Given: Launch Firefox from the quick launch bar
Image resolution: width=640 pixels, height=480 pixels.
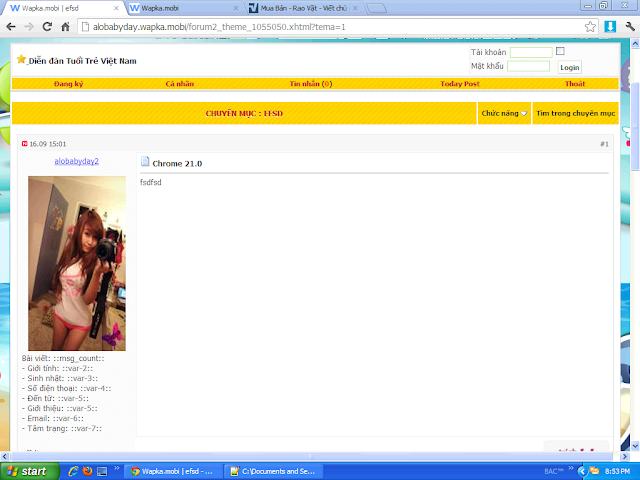Looking at the screenshot, I should [88, 470].
